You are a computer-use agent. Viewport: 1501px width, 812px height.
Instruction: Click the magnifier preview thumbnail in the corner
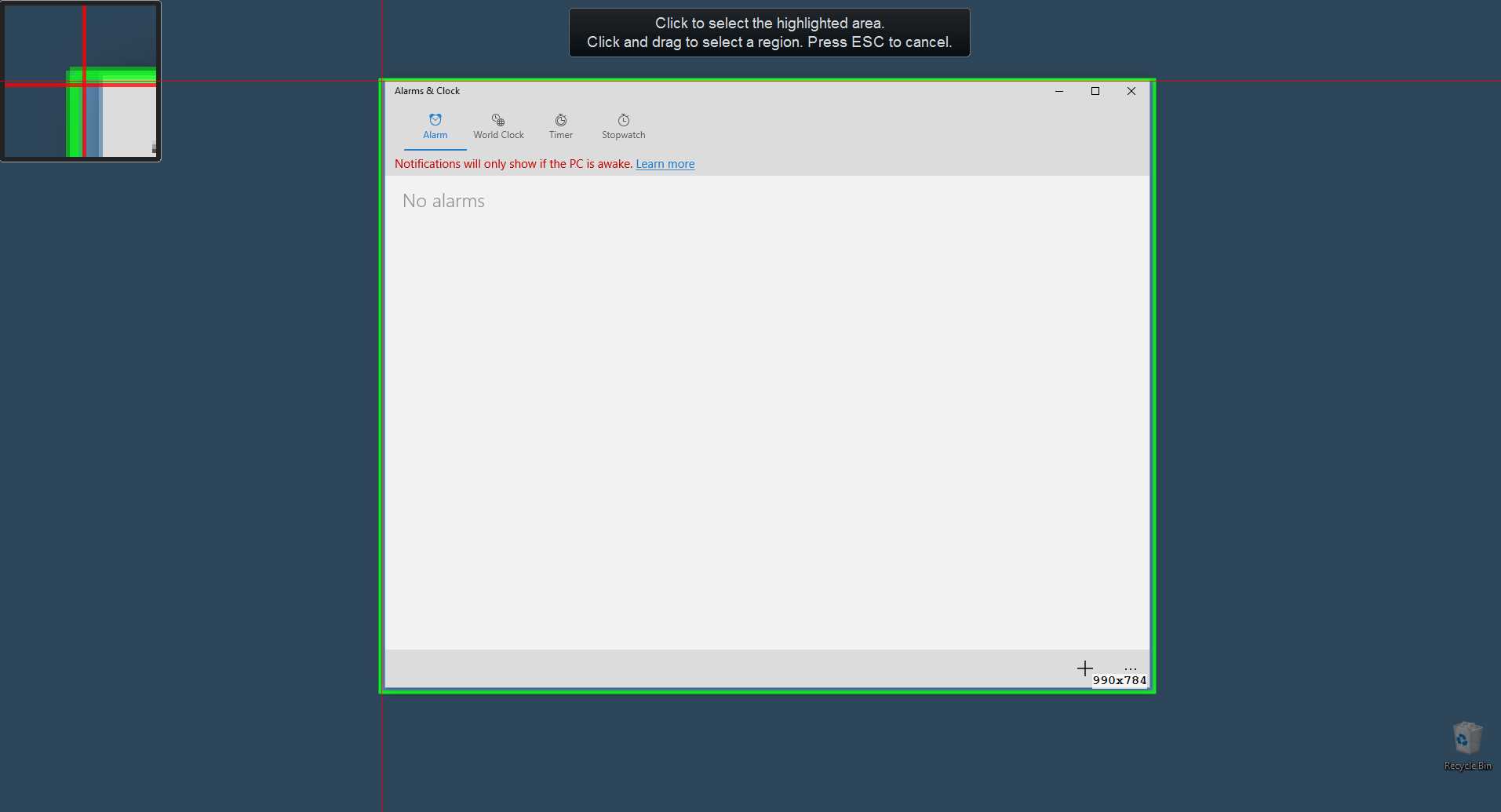click(81, 81)
